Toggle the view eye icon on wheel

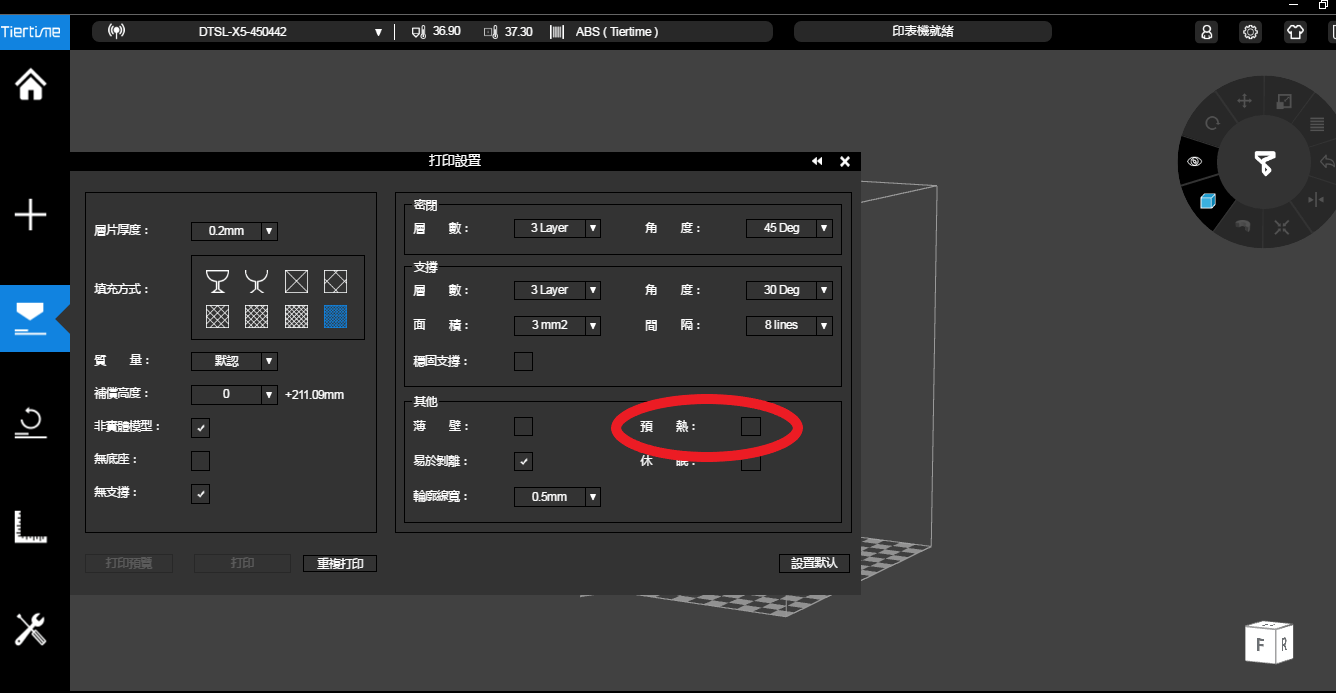click(x=1194, y=161)
